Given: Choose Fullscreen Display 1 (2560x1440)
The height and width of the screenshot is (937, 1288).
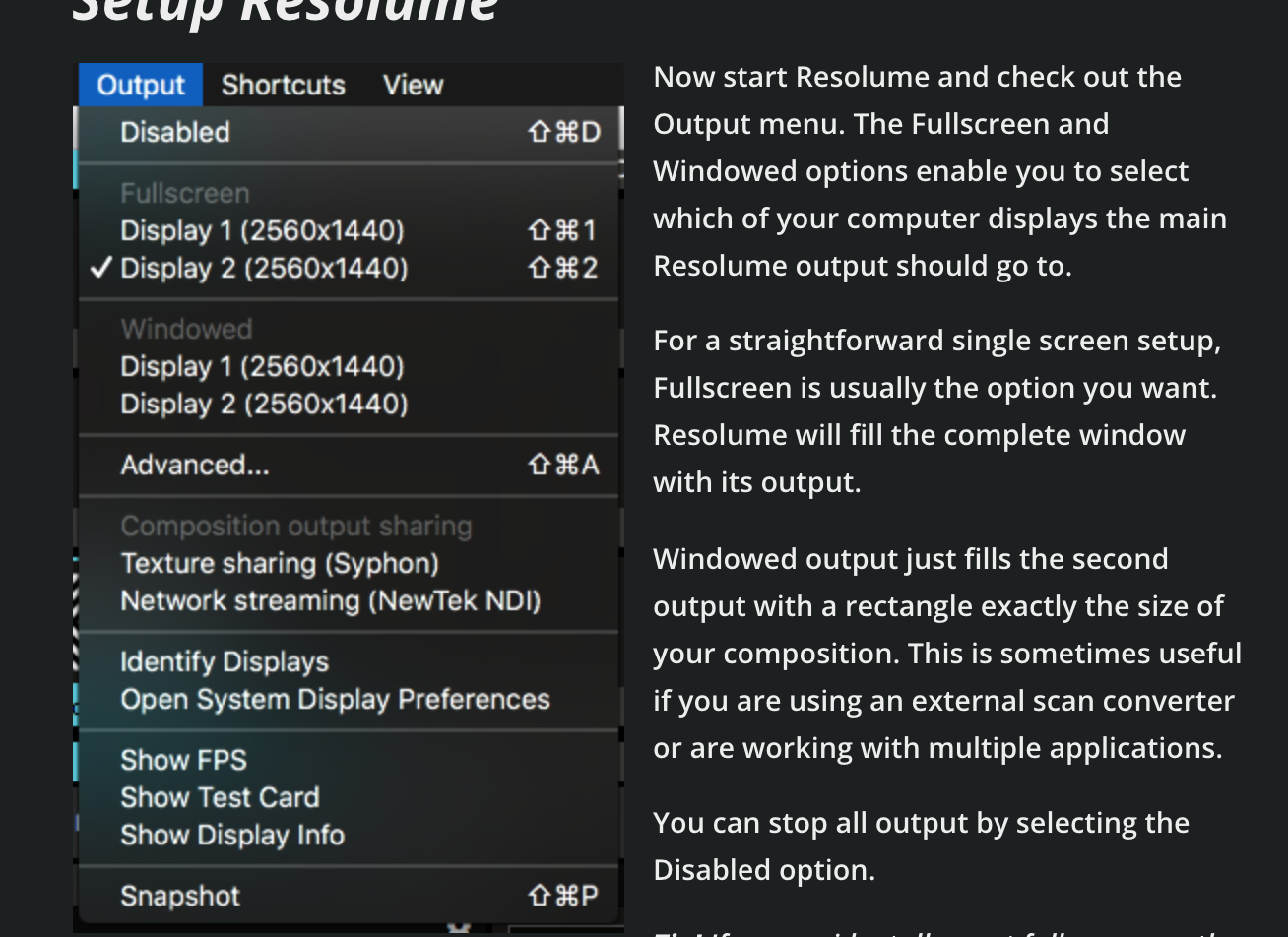Looking at the screenshot, I should coord(262,231).
